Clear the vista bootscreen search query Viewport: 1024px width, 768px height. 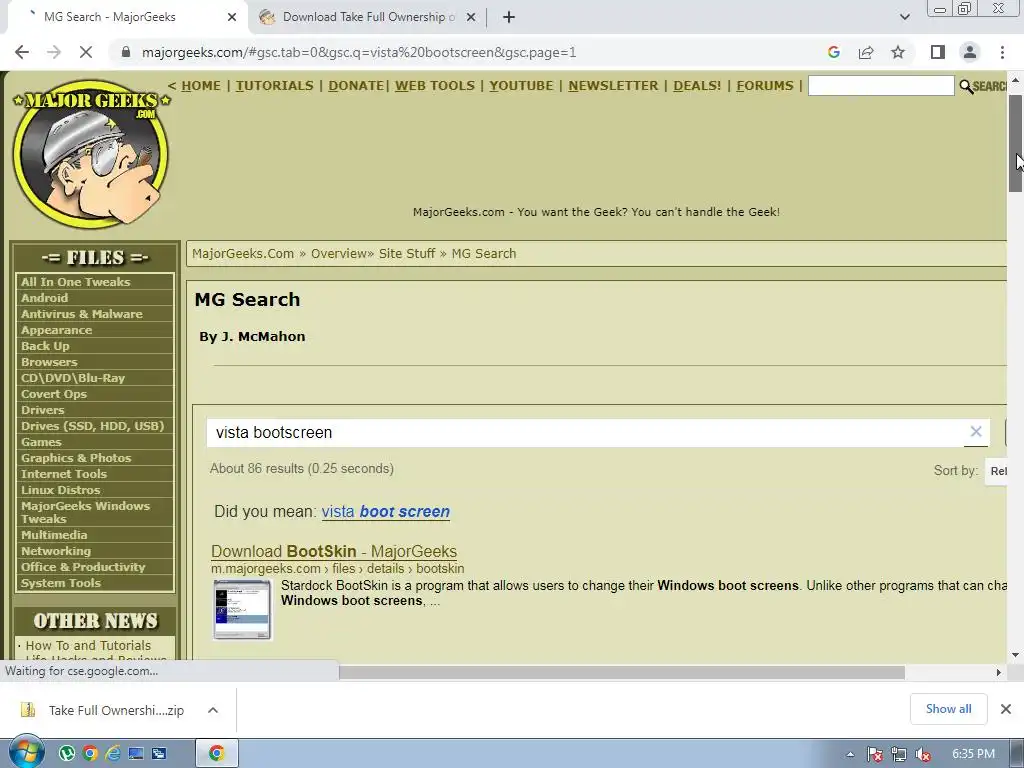976,432
